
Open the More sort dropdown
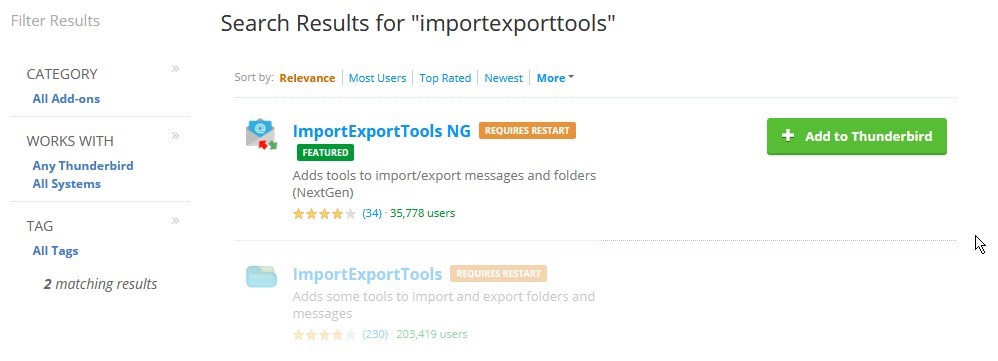(555, 78)
